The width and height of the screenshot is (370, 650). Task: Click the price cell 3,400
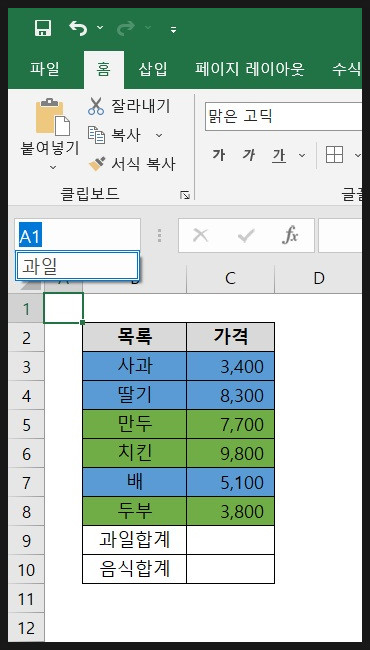coord(230,366)
